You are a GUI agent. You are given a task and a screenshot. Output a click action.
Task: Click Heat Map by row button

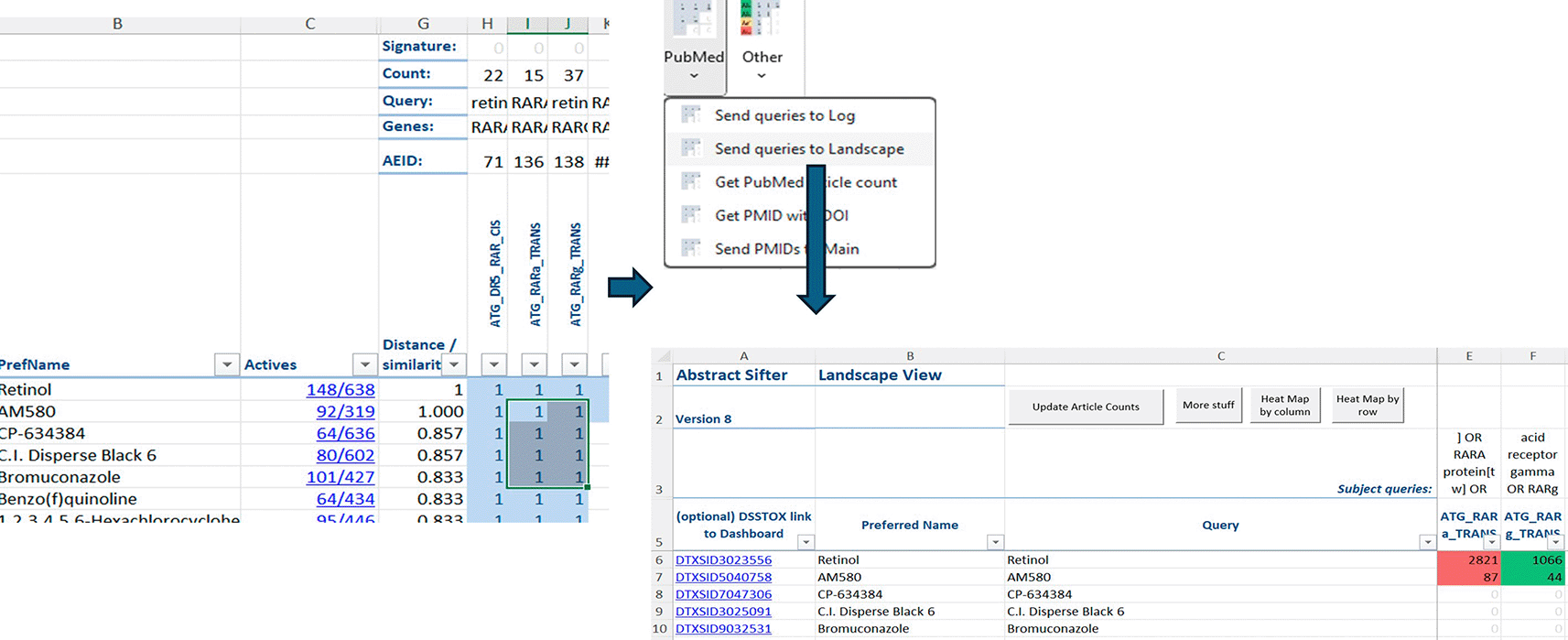(1367, 405)
